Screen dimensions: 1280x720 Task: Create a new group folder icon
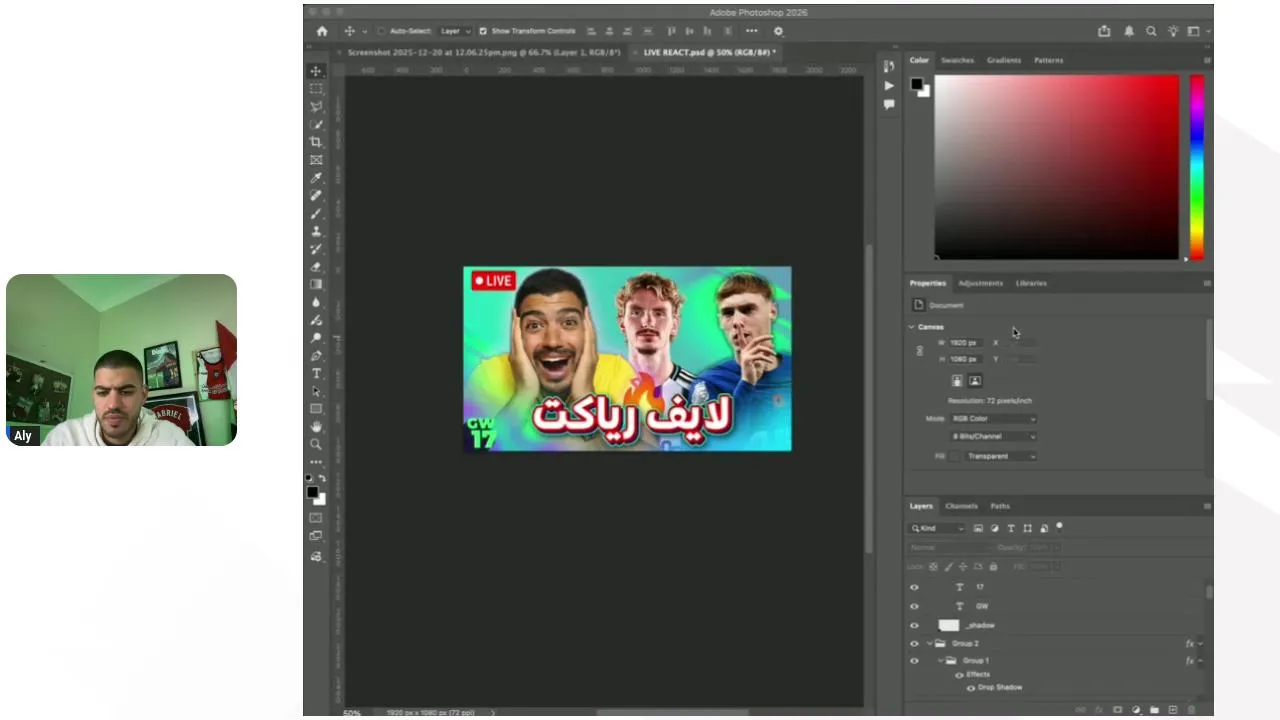point(1154,710)
